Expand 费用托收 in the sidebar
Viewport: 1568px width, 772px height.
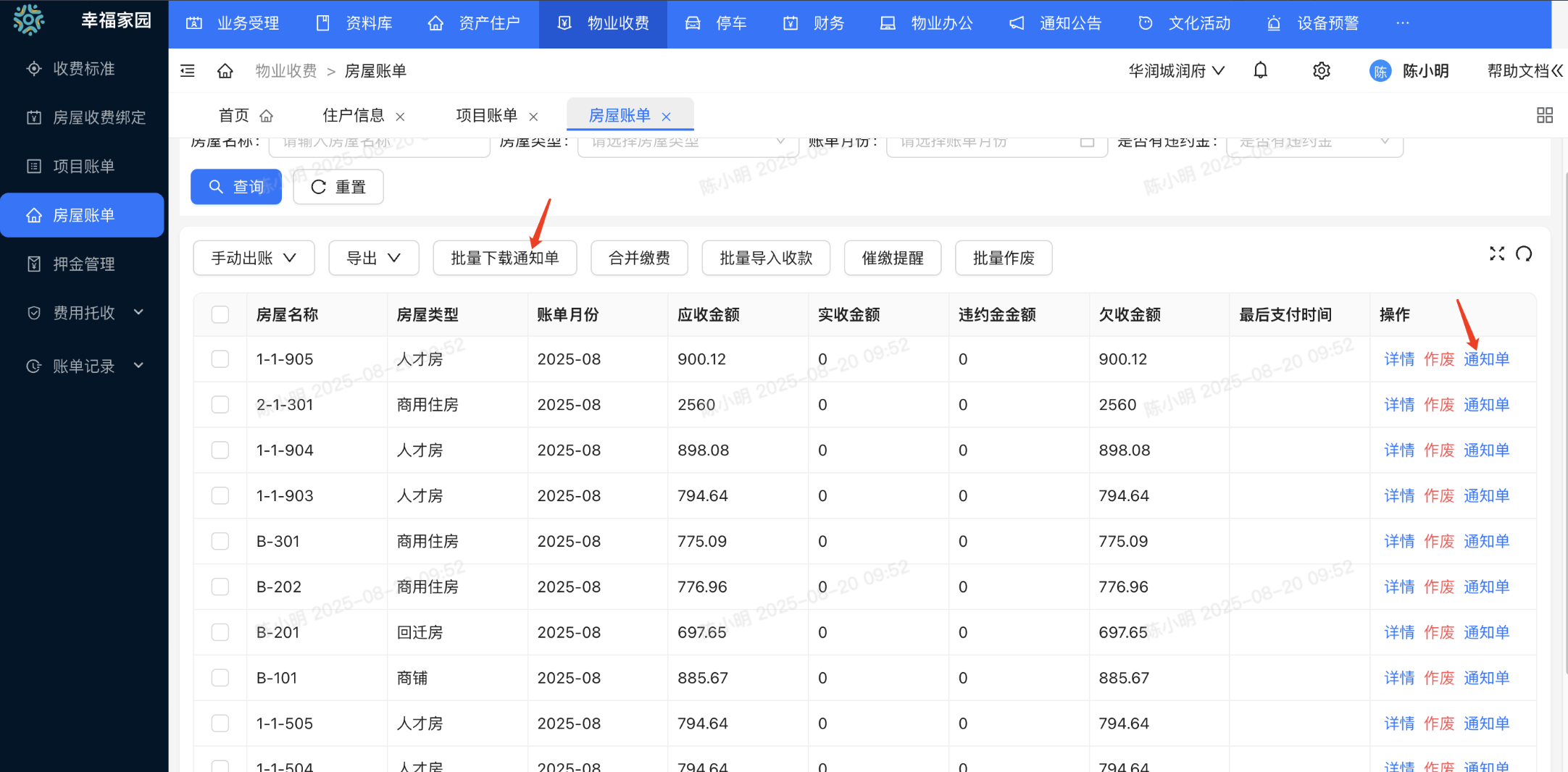[x=84, y=313]
